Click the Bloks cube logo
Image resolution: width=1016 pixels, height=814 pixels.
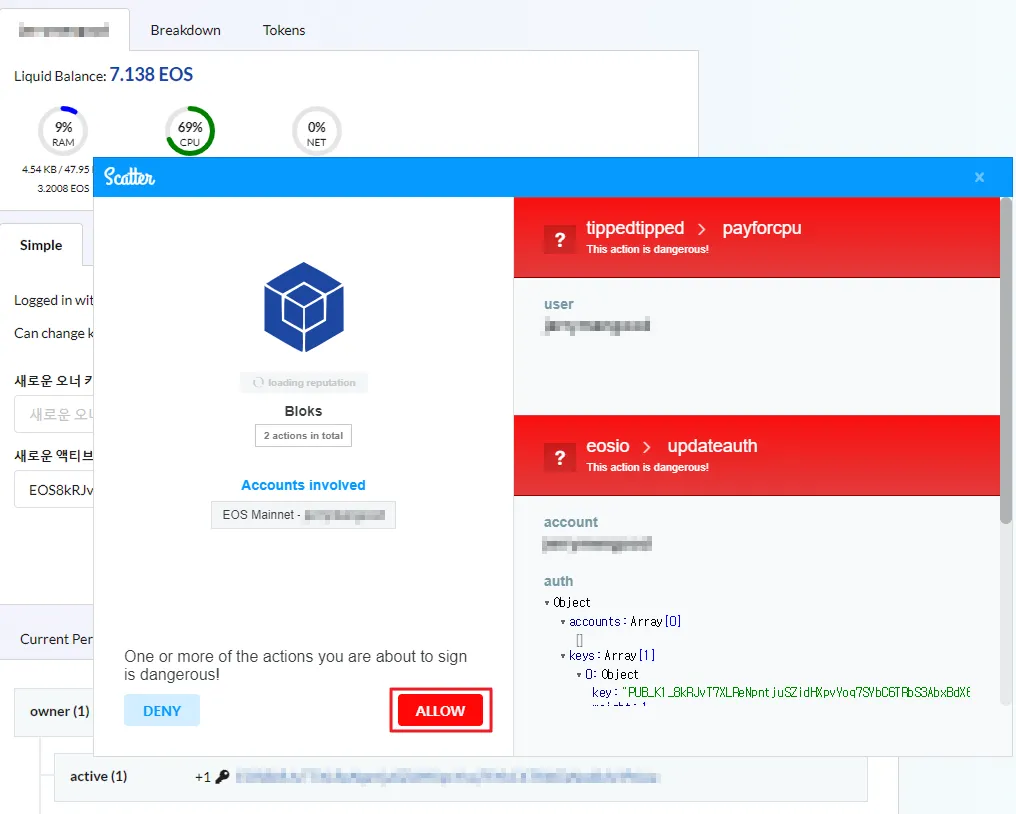pyautogui.click(x=304, y=307)
